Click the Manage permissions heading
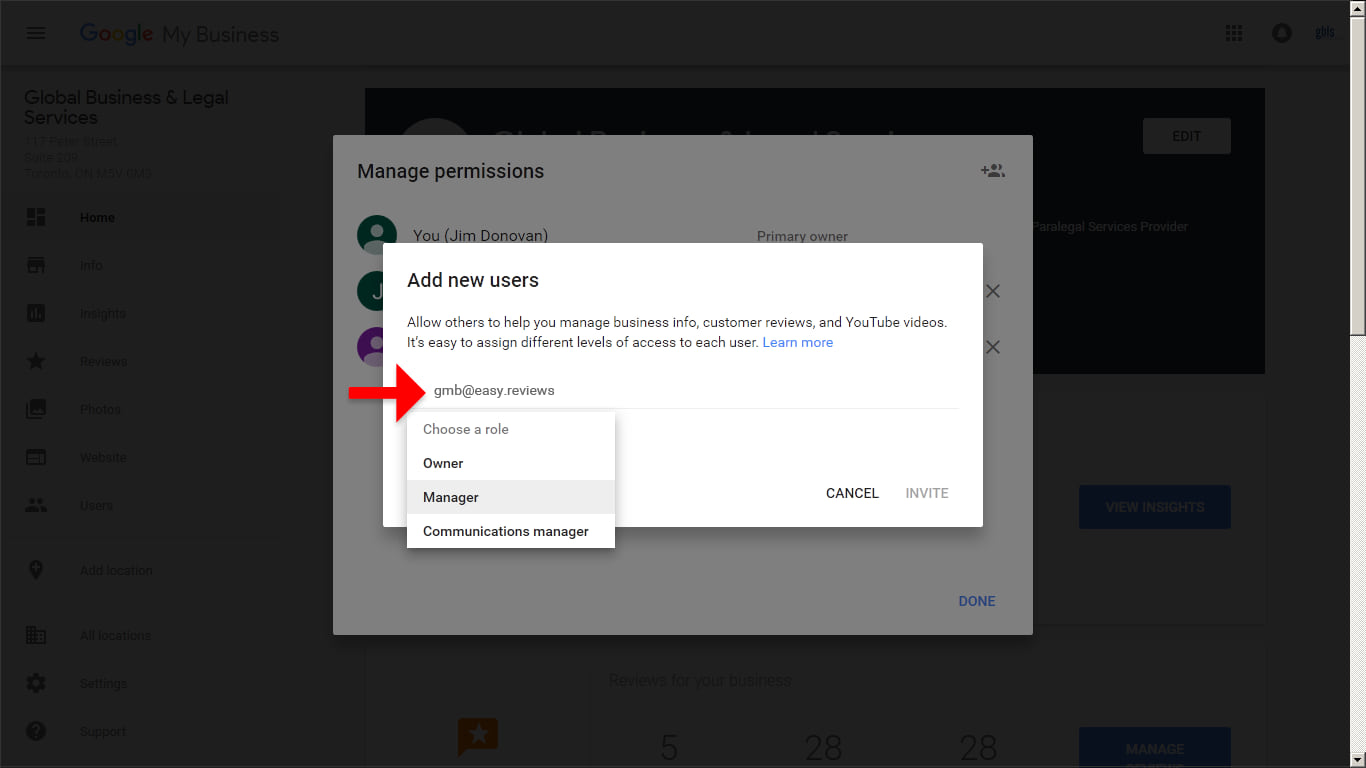Image resolution: width=1366 pixels, height=768 pixels. [x=451, y=171]
